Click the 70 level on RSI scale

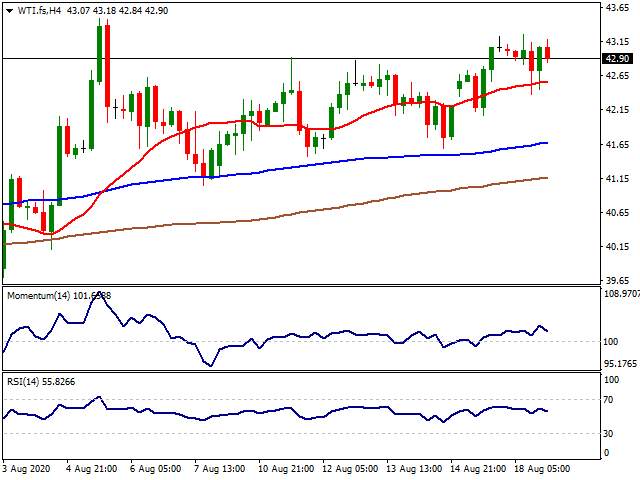pyautogui.click(x=609, y=400)
